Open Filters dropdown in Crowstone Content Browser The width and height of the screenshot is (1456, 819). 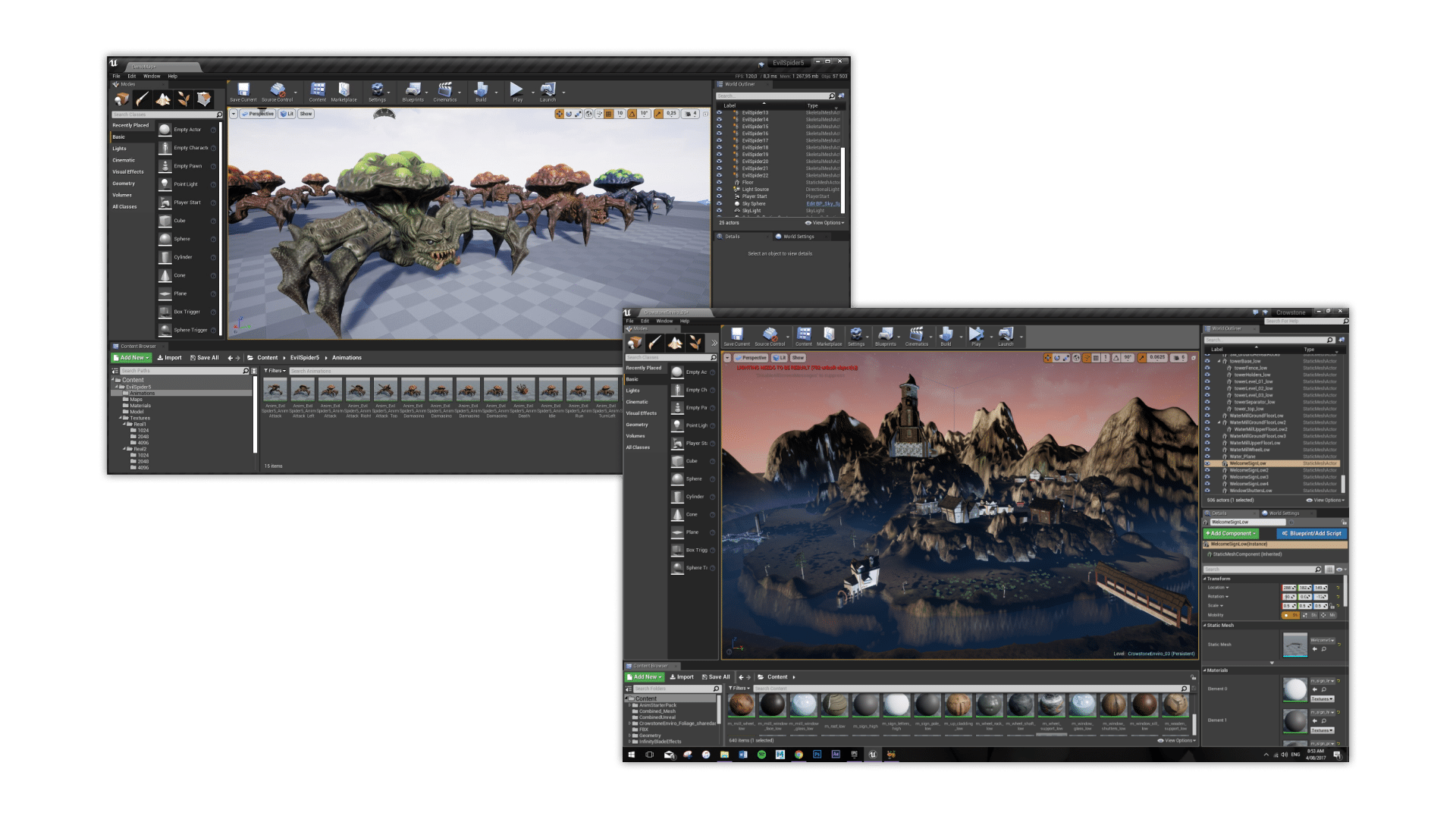coord(739,689)
